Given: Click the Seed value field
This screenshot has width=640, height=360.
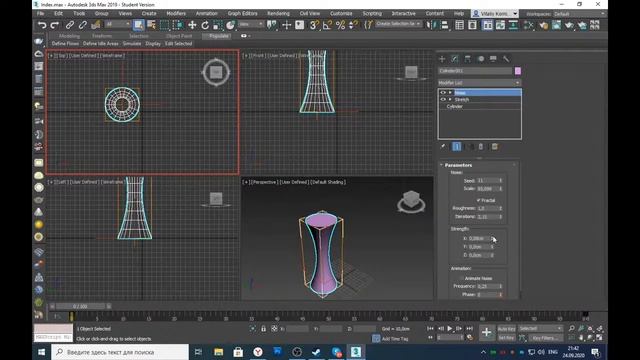Looking at the screenshot, I should 487,180.
